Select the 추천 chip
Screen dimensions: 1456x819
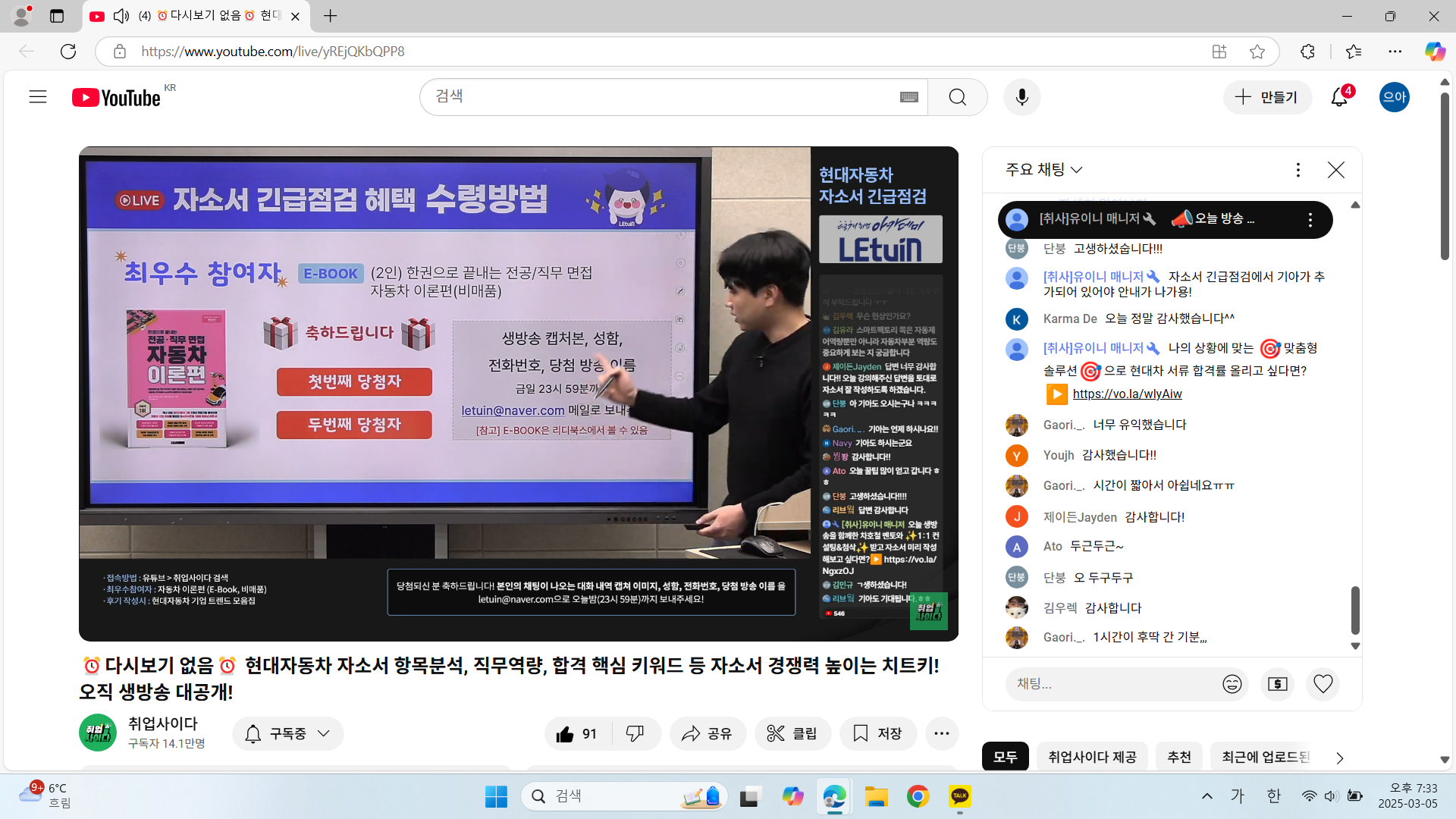click(1179, 757)
